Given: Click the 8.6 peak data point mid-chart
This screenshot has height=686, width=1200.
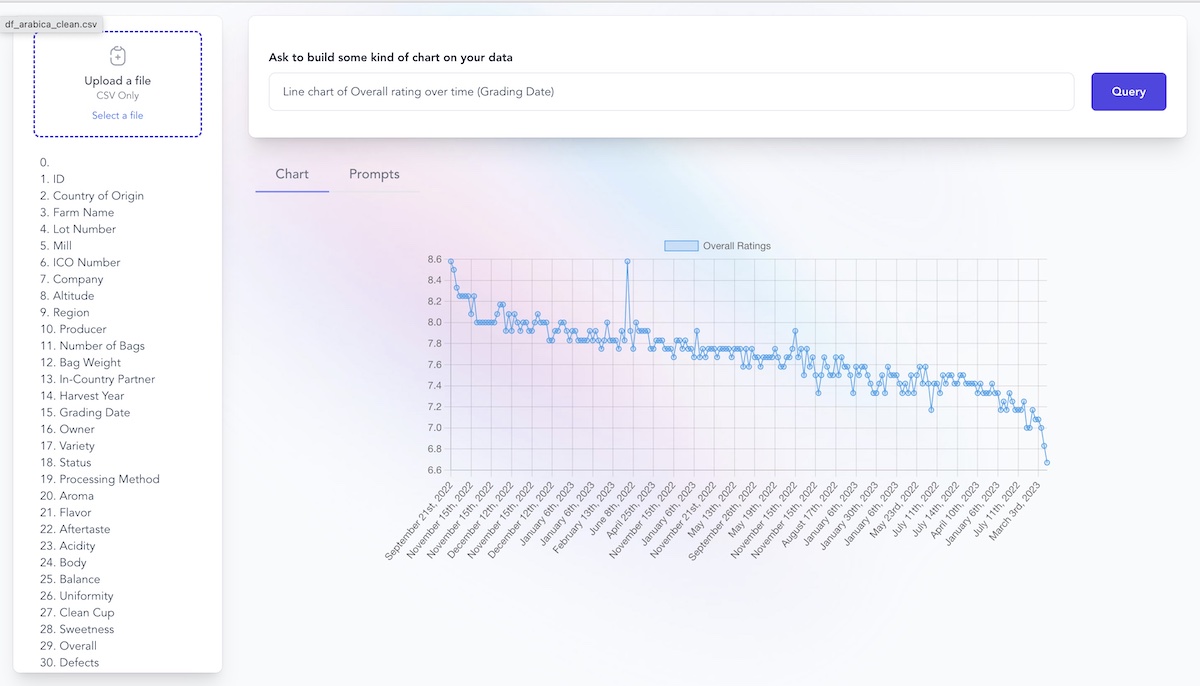Looking at the screenshot, I should (x=627, y=261).
